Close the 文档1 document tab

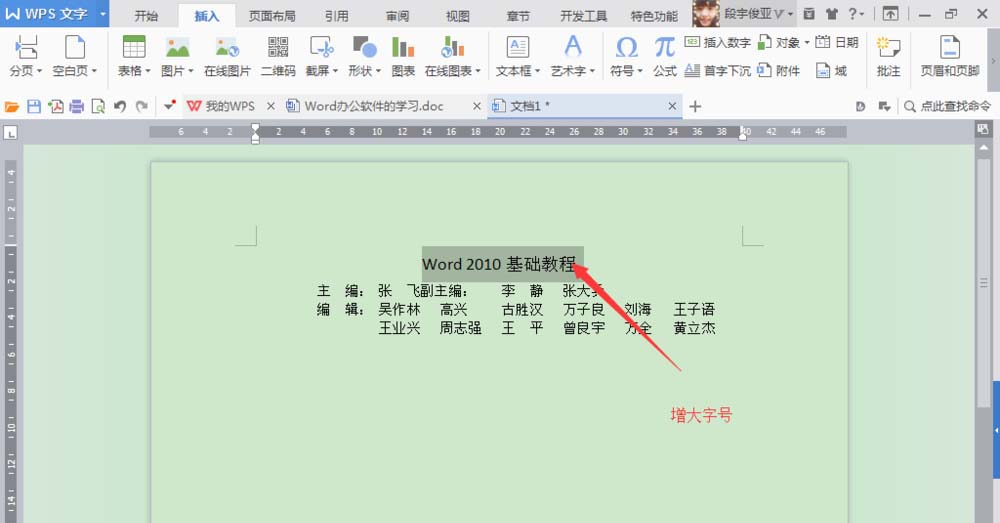tap(672, 107)
